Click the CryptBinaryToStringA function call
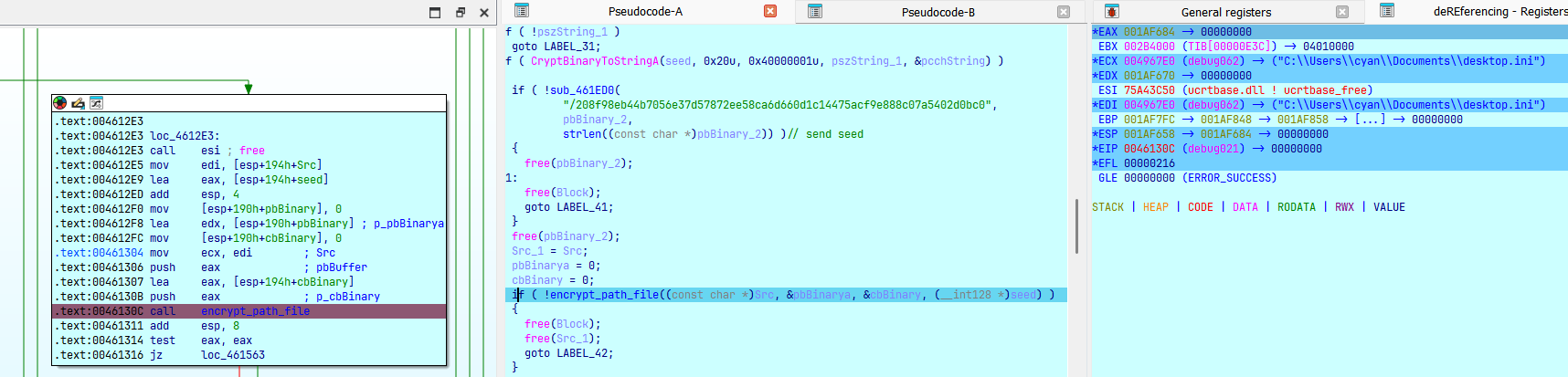Screen dimensions: 1568x377 pyautogui.click(x=595, y=61)
